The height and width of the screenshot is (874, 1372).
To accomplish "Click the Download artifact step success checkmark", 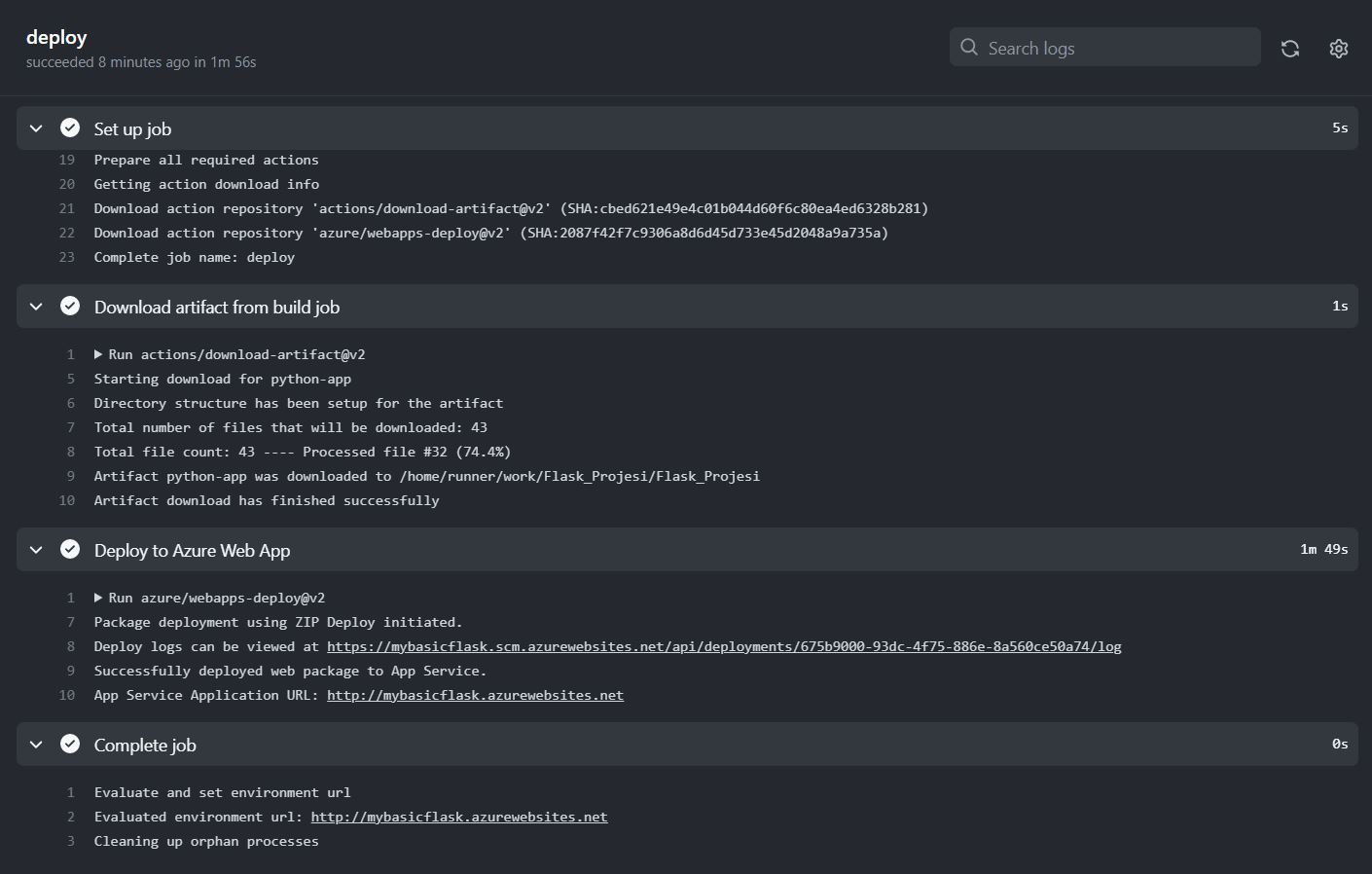I will click(70, 307).
